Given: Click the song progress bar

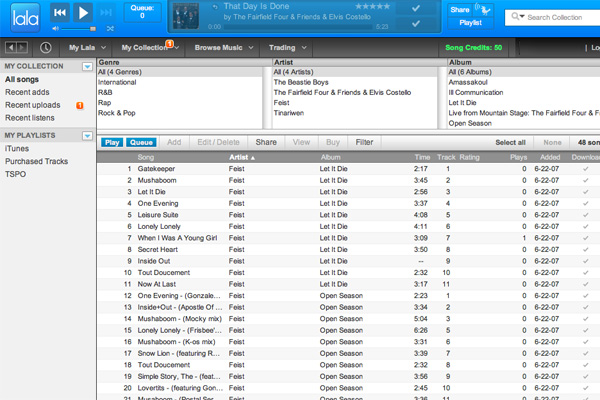Looking at the screenshot, I should coord(298,27).
